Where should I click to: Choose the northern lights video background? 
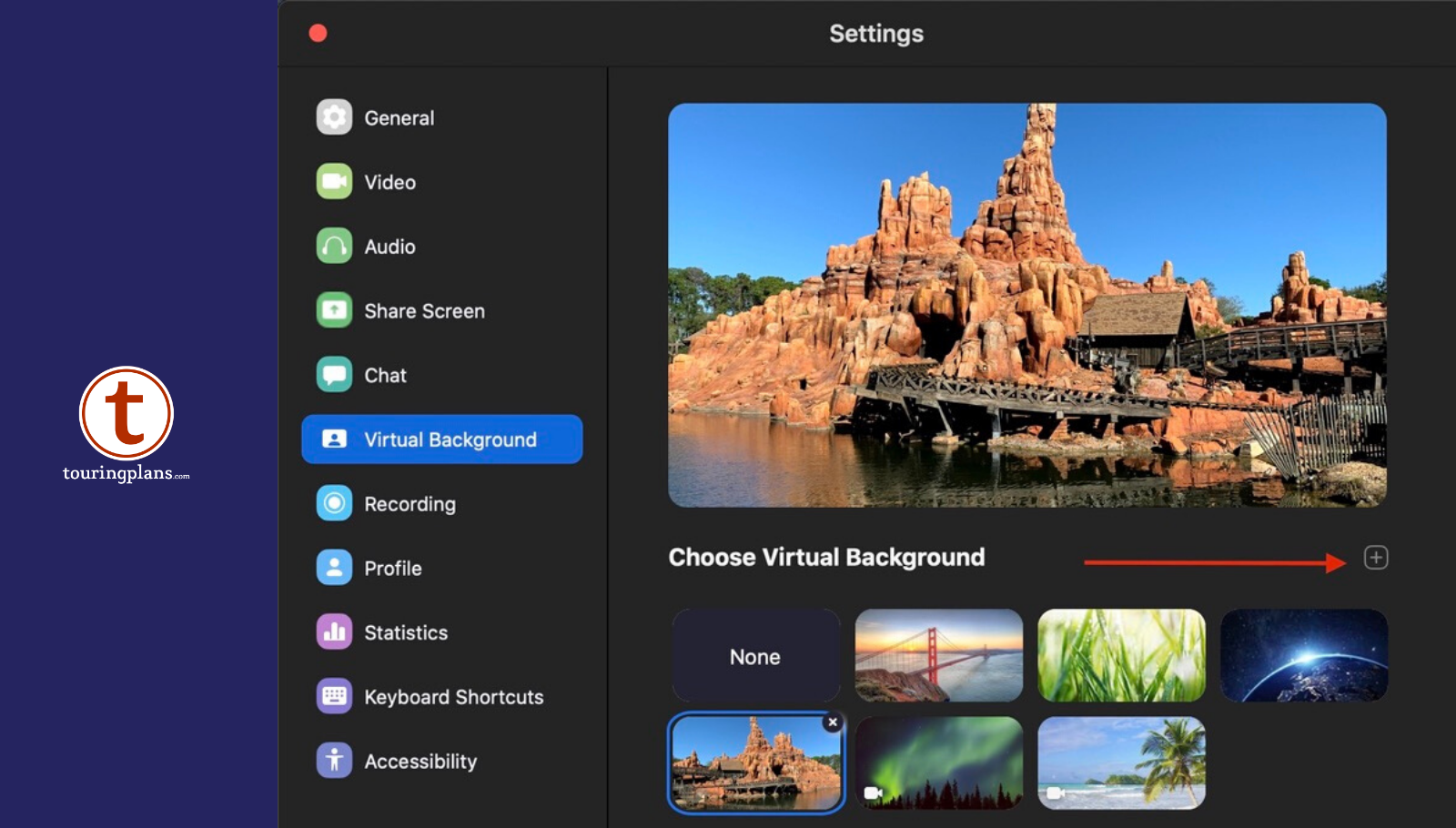(939, 763)
